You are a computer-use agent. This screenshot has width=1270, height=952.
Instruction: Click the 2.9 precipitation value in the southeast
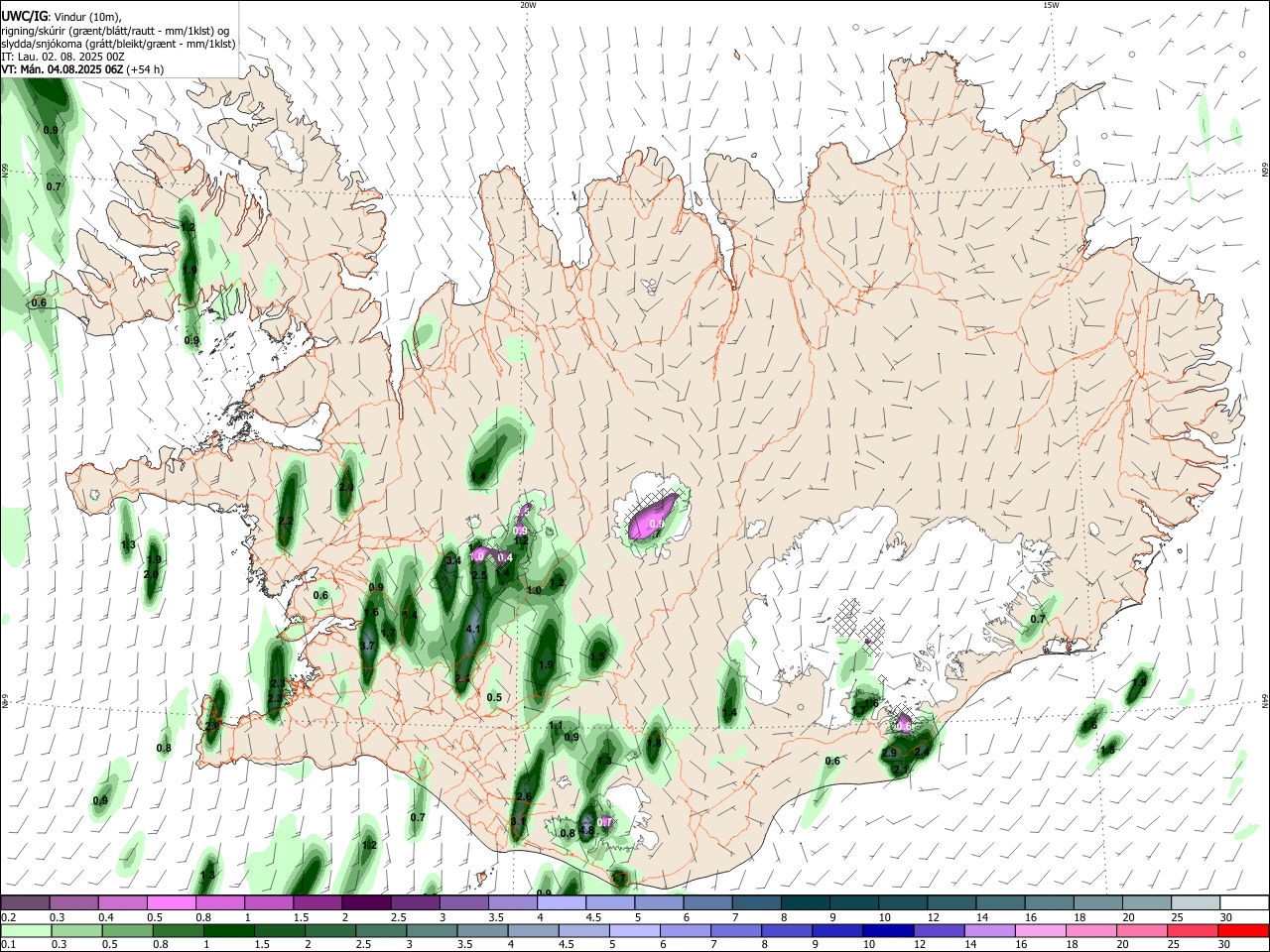pyautogui.click(x=889, y=754)
